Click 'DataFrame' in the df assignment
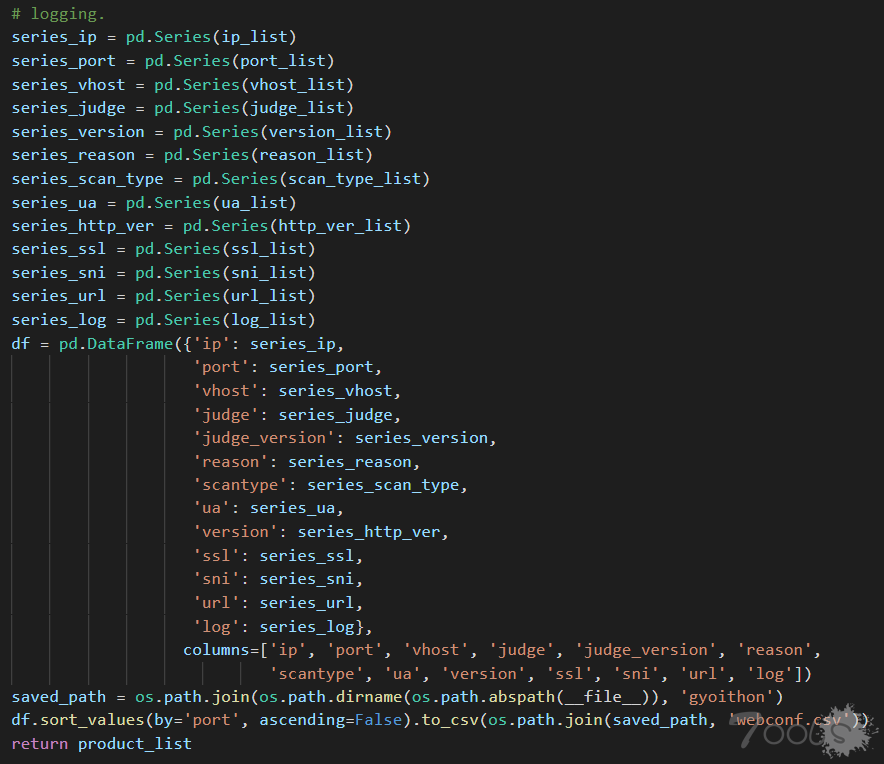Viewport: 884px width, 764px height. [130, 344]
